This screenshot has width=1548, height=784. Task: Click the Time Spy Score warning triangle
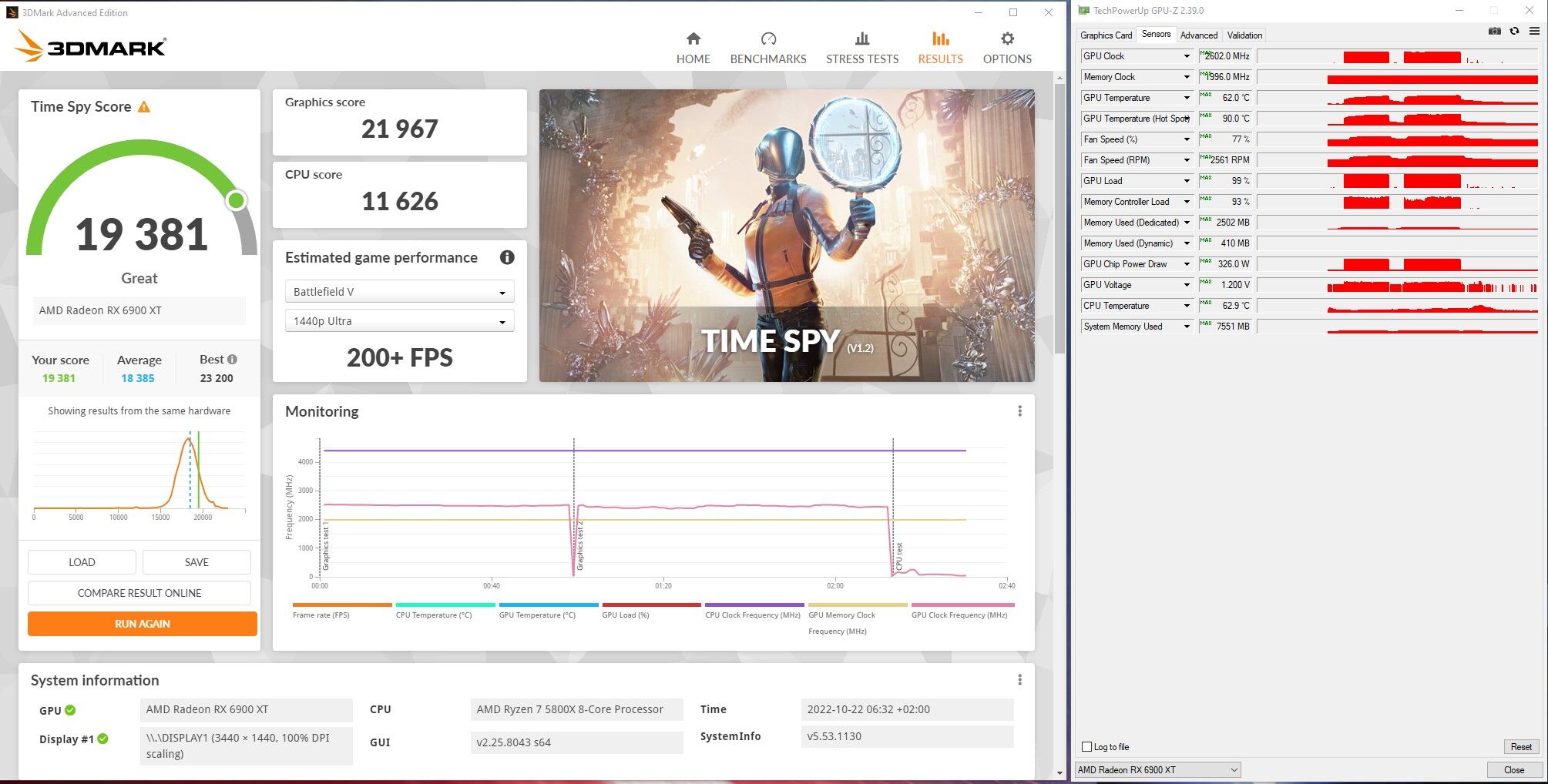[x=144, y=107]
